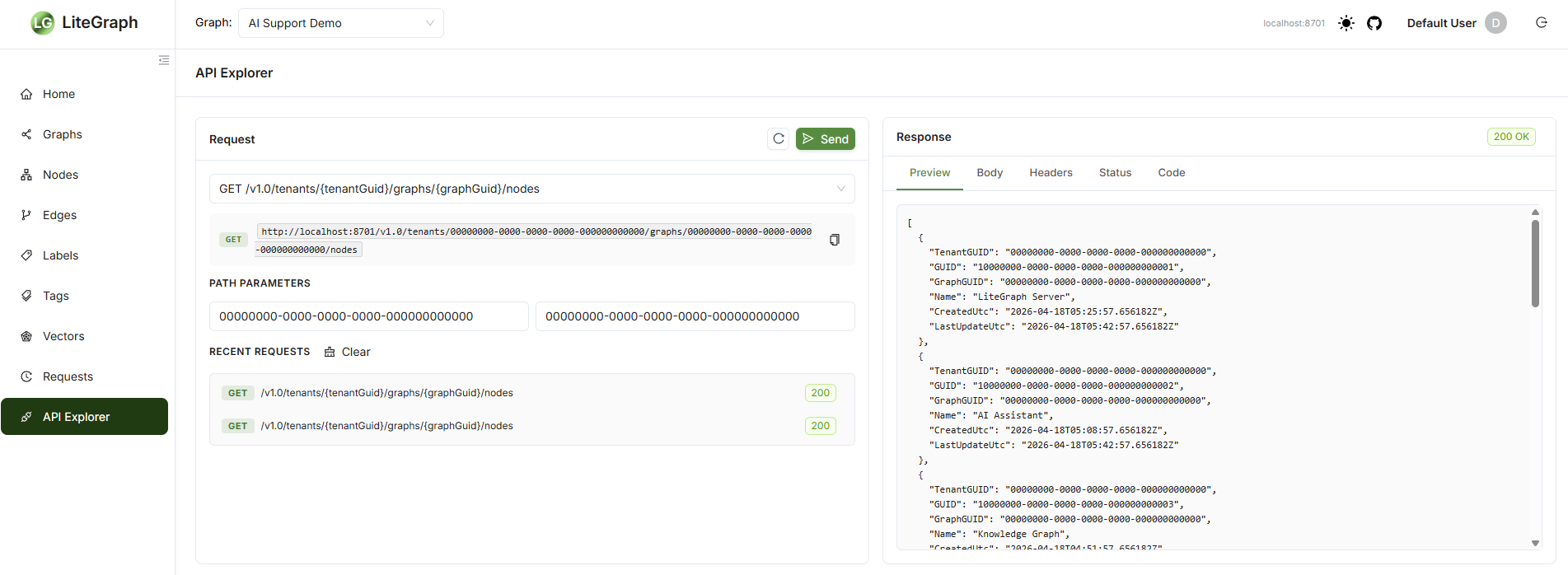Viewport: 1568px width, 575px height.
Task: Edit the graphGuid path parameter field
Action: (x=695, y=316)
